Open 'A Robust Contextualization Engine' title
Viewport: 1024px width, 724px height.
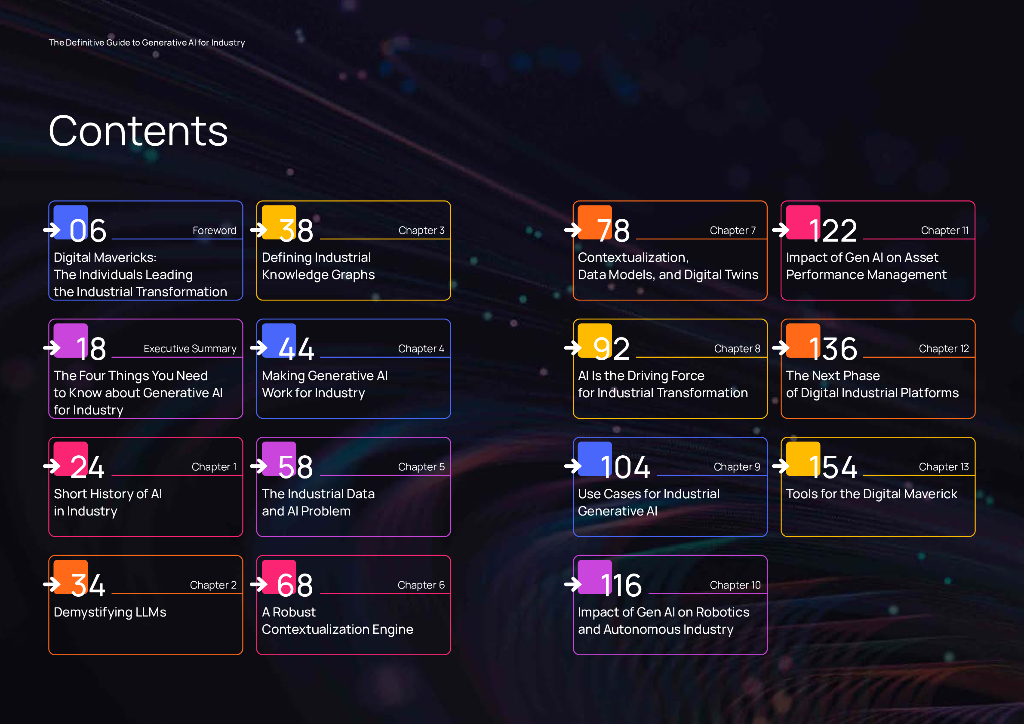click(338, 621)
